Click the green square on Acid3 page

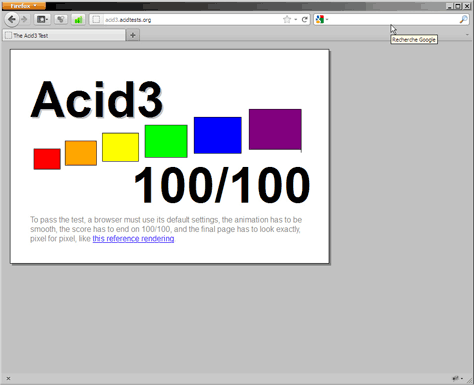(166, 141)
